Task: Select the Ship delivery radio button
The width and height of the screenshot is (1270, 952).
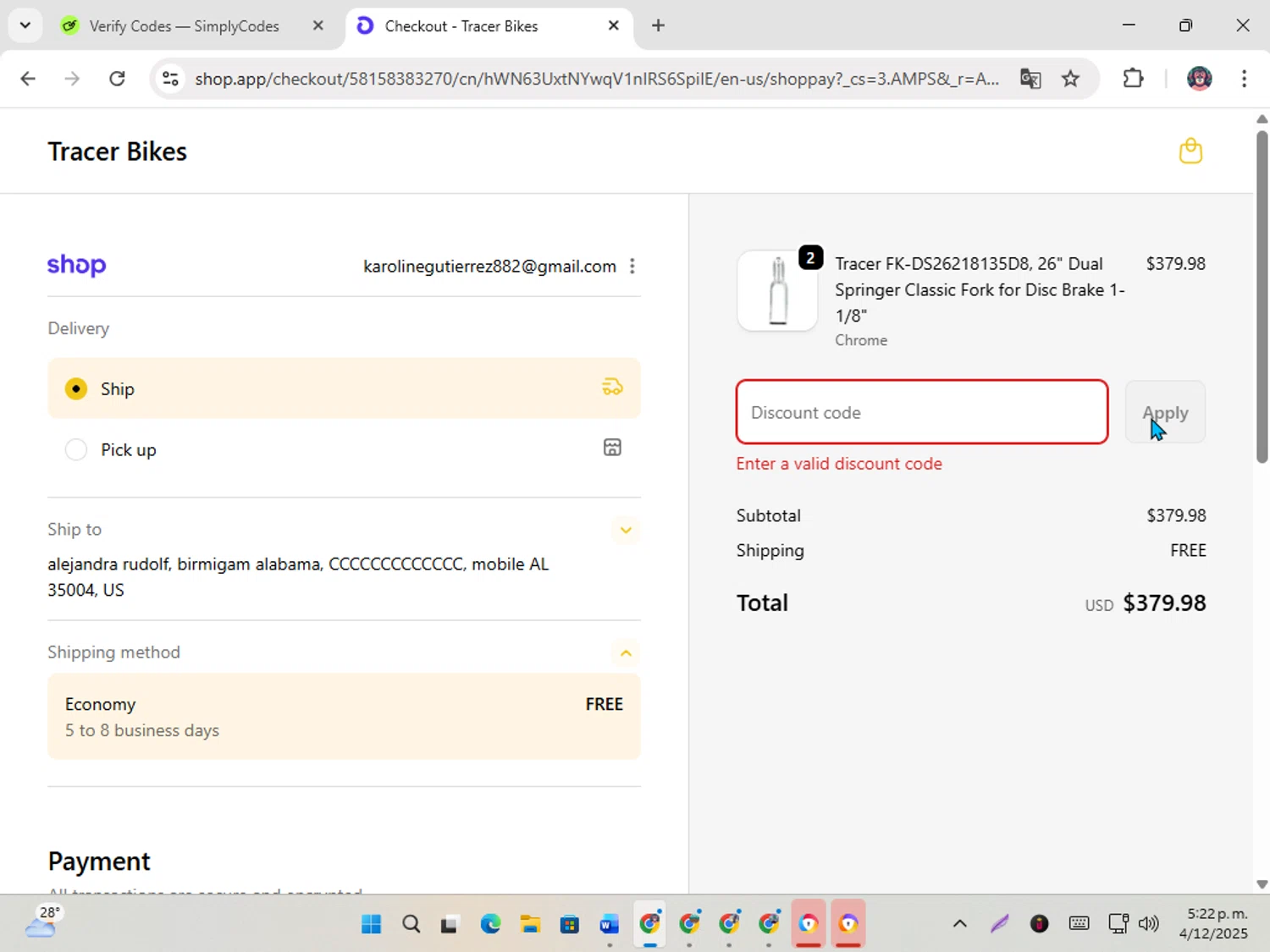Action: coord(76,388)
